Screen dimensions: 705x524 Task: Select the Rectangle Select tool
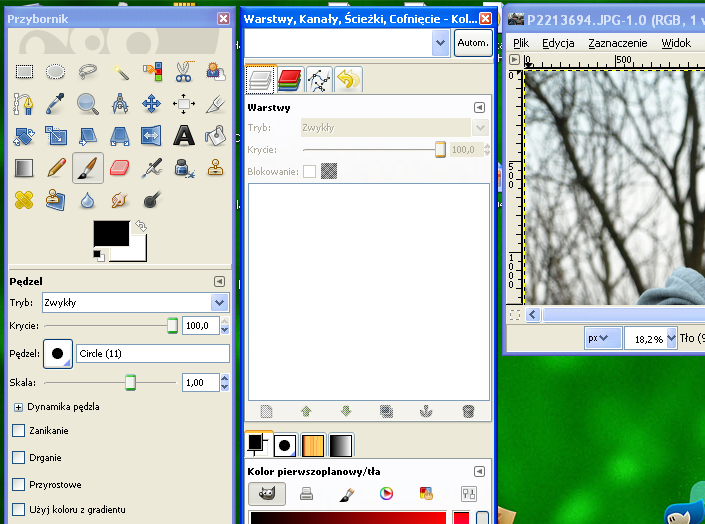24,71
